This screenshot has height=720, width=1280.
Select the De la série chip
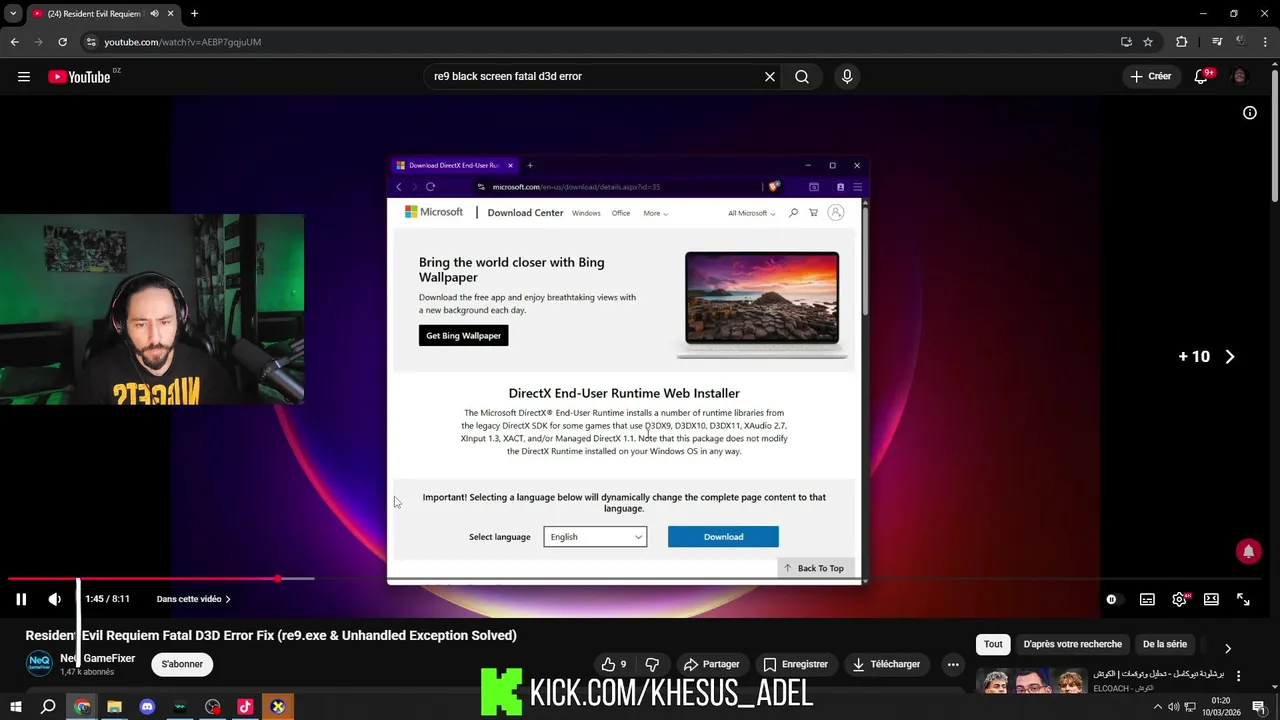pos(1165,644)
